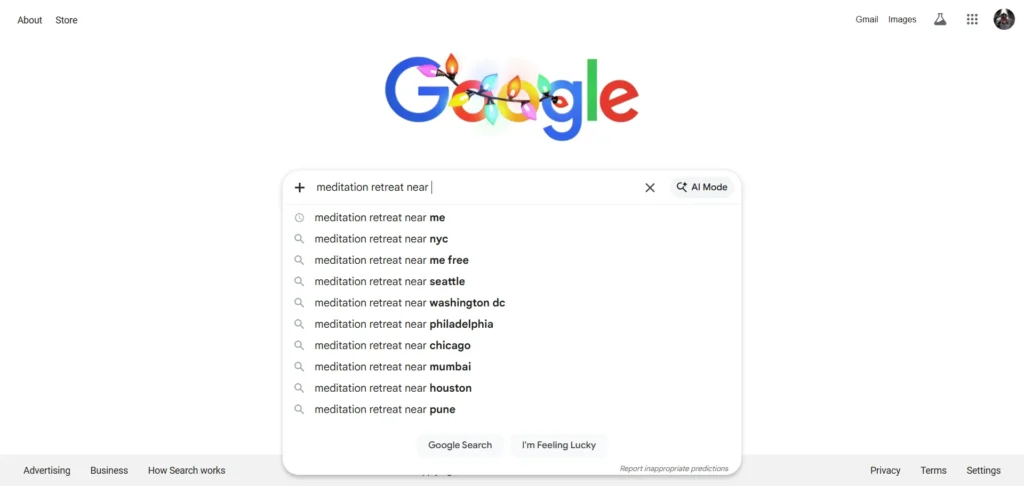Click the plus icon in search box
Image resolution: width=1024 pixels, height=486 pixels.
299,187
